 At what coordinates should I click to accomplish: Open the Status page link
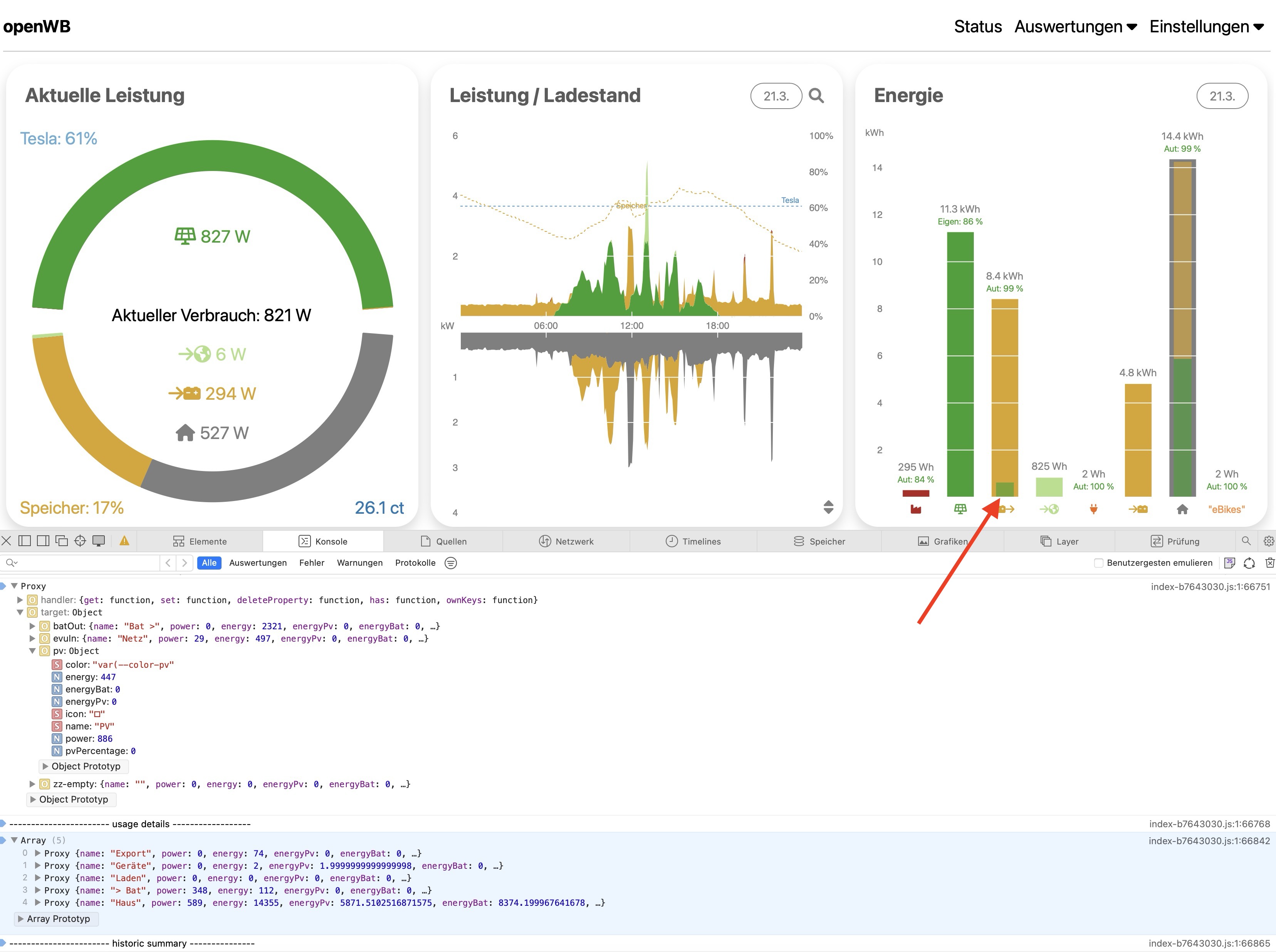point(977,27)
